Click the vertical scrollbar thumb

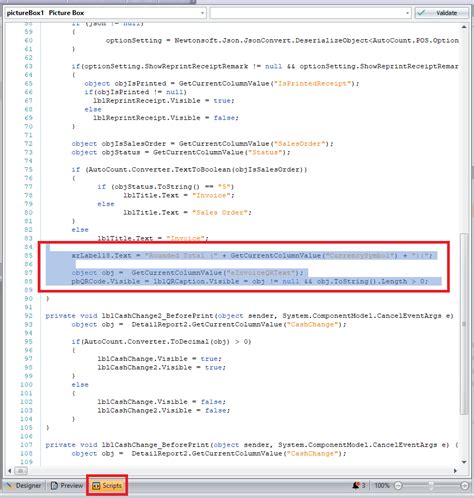click(x=464, y=323)
